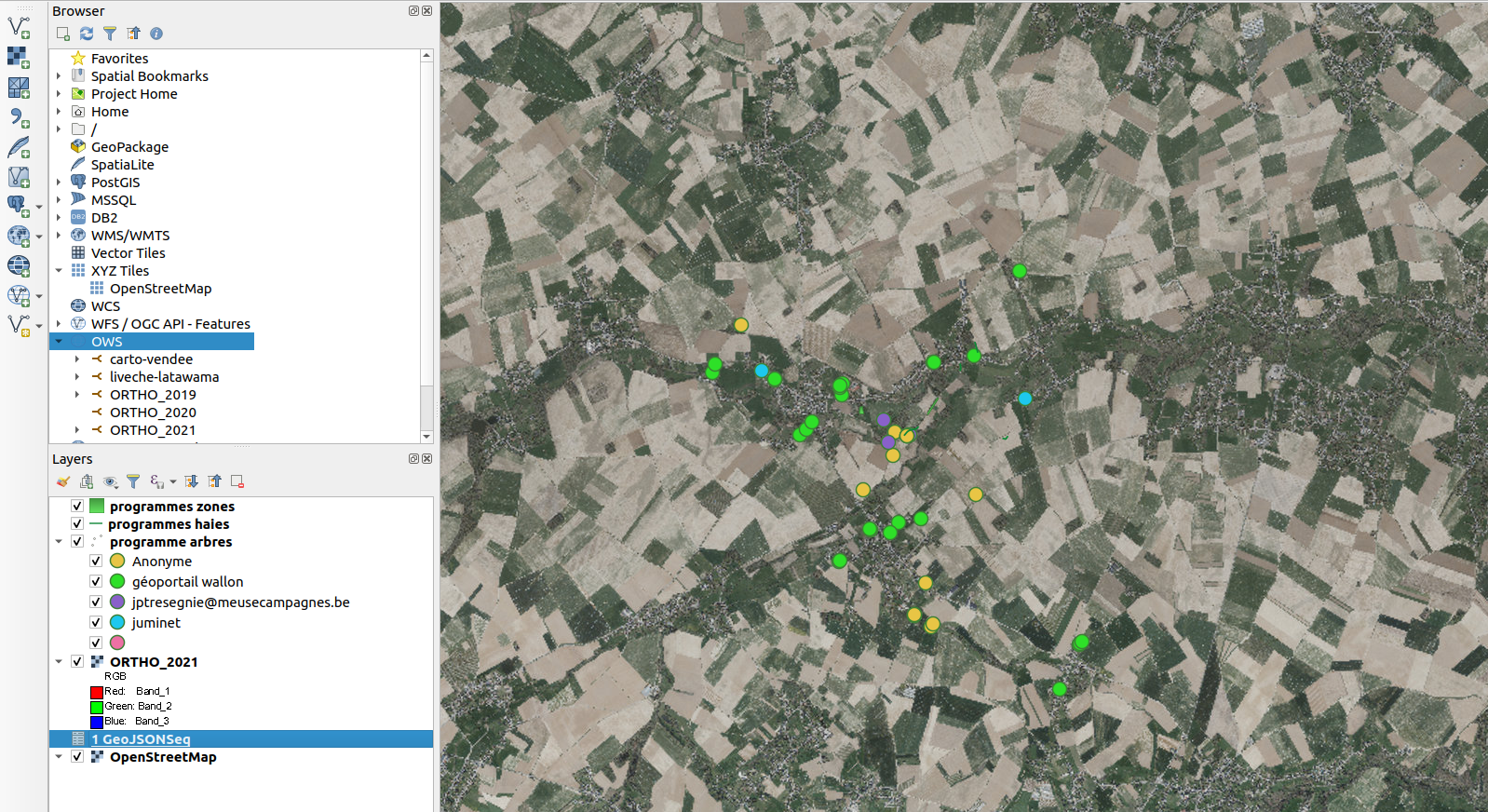Image resolution: width=1488 pixels, height=812 pixels.
Task: Click Collapse All in Layers toolbar
Action: pyautogui.click(x=214, y=481)
